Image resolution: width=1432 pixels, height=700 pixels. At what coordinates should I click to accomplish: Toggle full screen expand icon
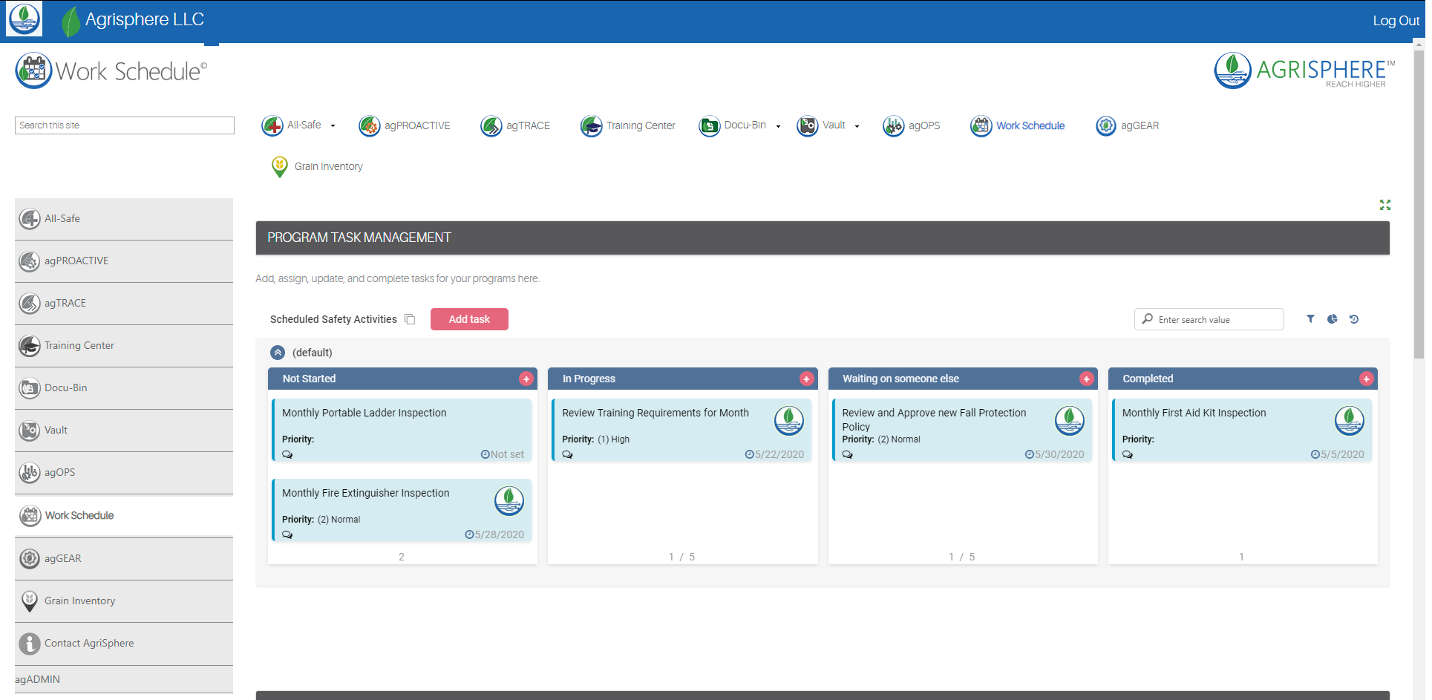(x=1385, y=205)
